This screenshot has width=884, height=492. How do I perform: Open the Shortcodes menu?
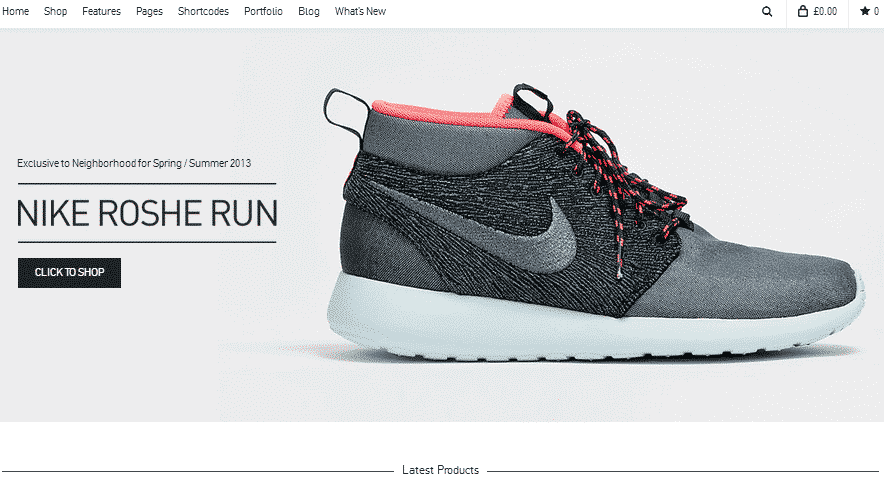[x=204, y=11]
